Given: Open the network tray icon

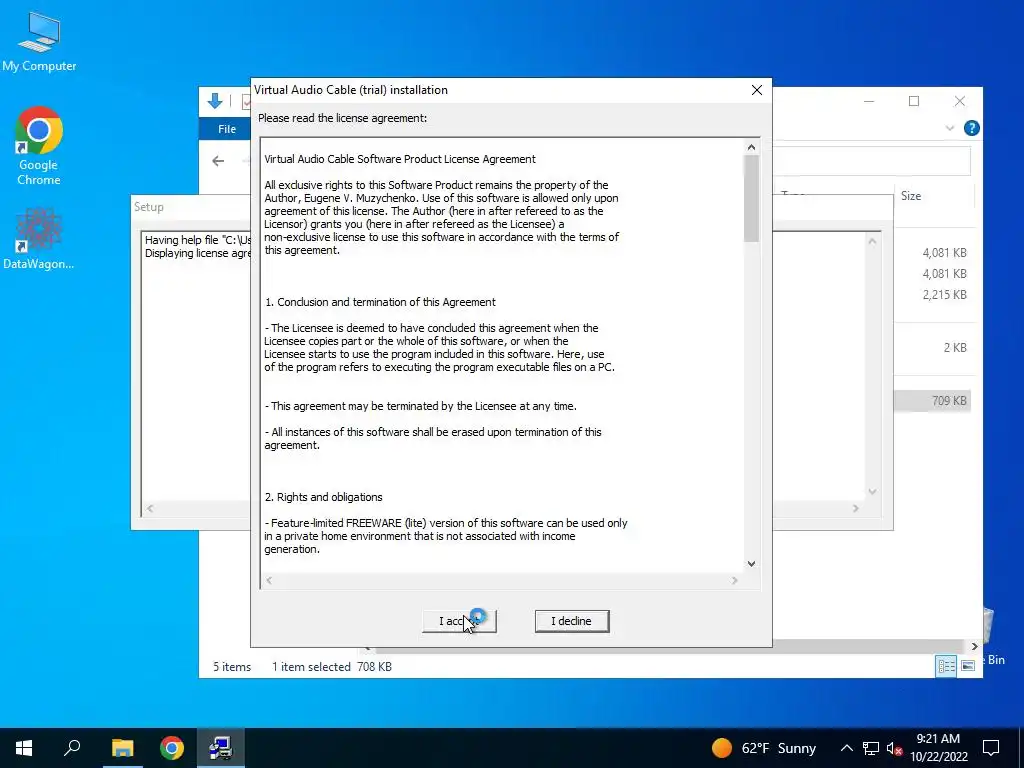Looking at the screenshot, I should click(x=871, y=748).
